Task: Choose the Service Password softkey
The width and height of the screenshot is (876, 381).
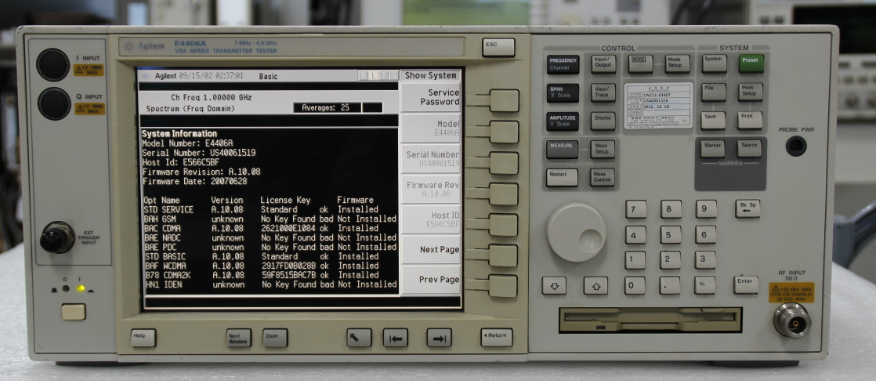Action: (x=431, y=97)
